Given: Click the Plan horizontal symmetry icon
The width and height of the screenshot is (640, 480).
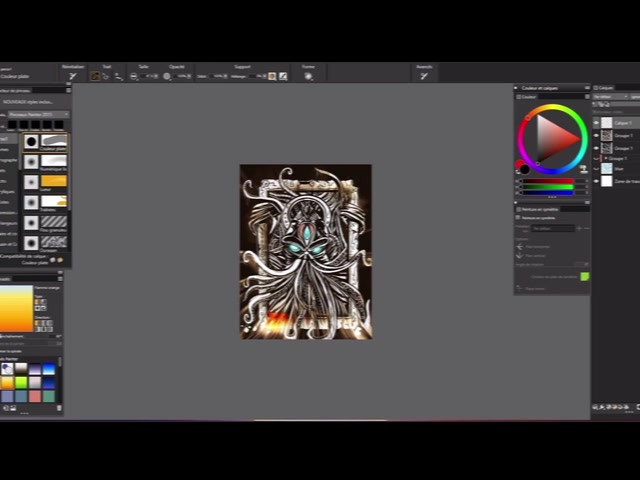Looking at the screenshot, I should [520, 247].
